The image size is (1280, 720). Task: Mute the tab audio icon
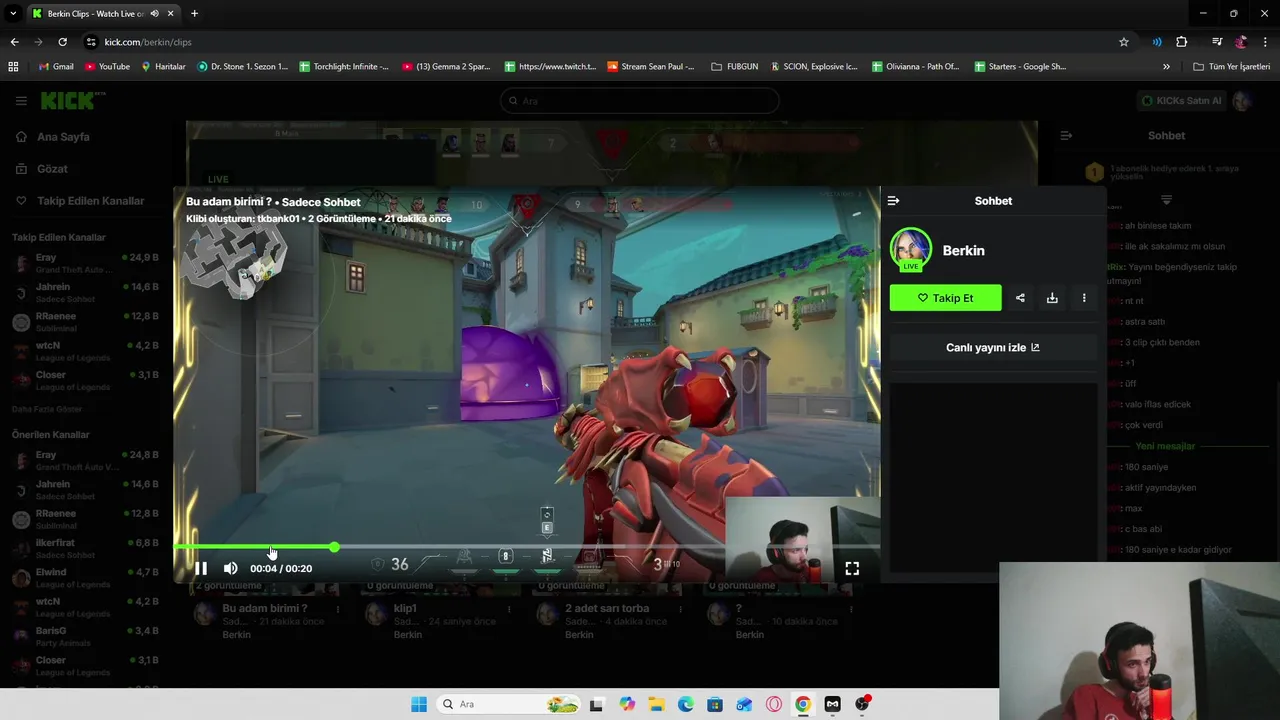tap(154, 13)
